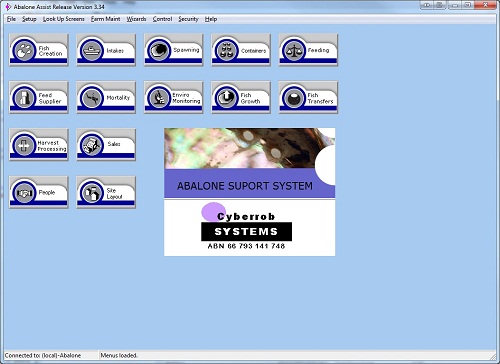The width and height of the screenshot is (500, 364).
Task: Open the Fish Creation module
Action: [39, 50]
